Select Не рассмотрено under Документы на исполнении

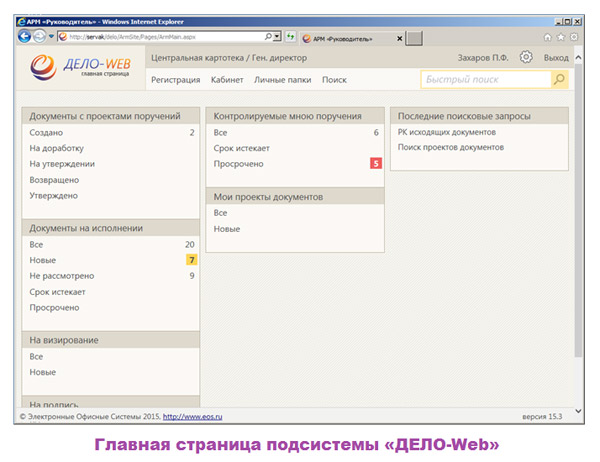(x=62, y=276)
